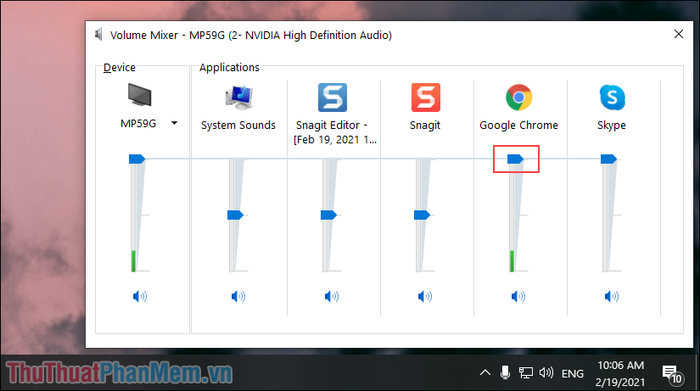Screen dimensions: 700x391
Task: Click the Snagit Editor volume slider handle
Action: click(x=329, y=215)
